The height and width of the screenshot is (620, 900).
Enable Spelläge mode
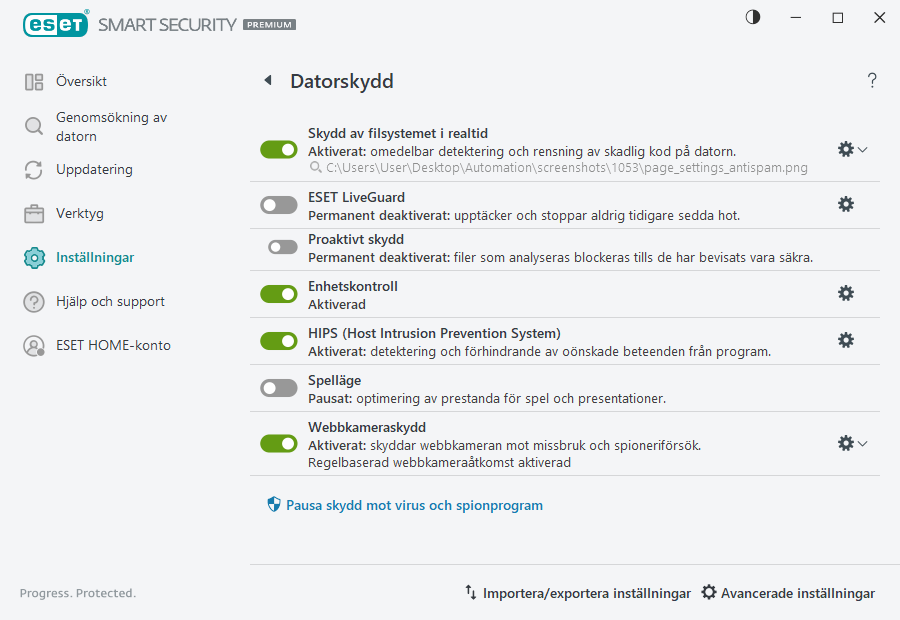click(278, 387)
